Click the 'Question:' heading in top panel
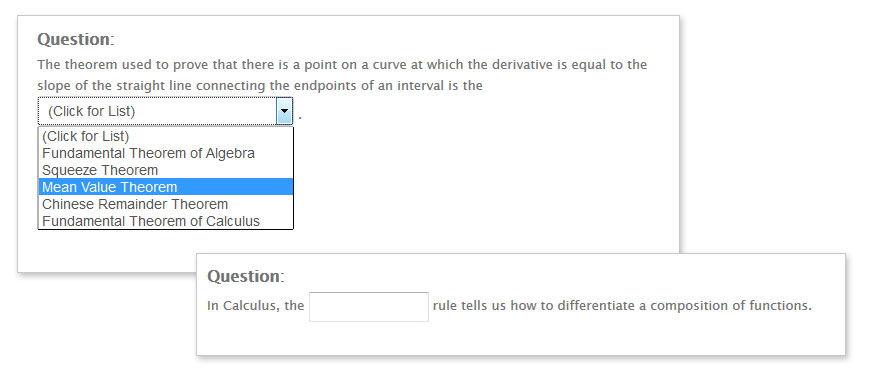Screen dimensions: 870x380 pos(76,39)
